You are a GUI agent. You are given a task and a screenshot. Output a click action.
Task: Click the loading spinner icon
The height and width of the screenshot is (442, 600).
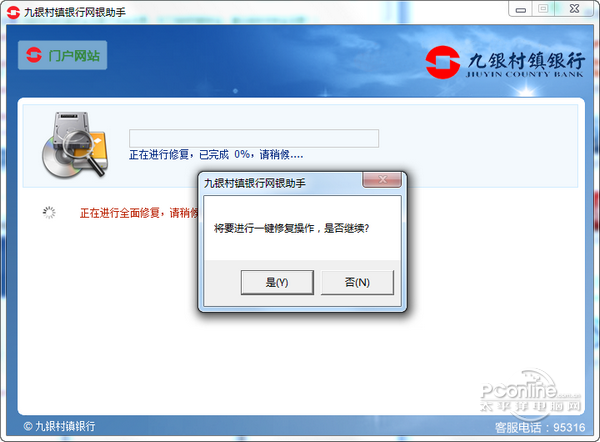tap(49, 212)
